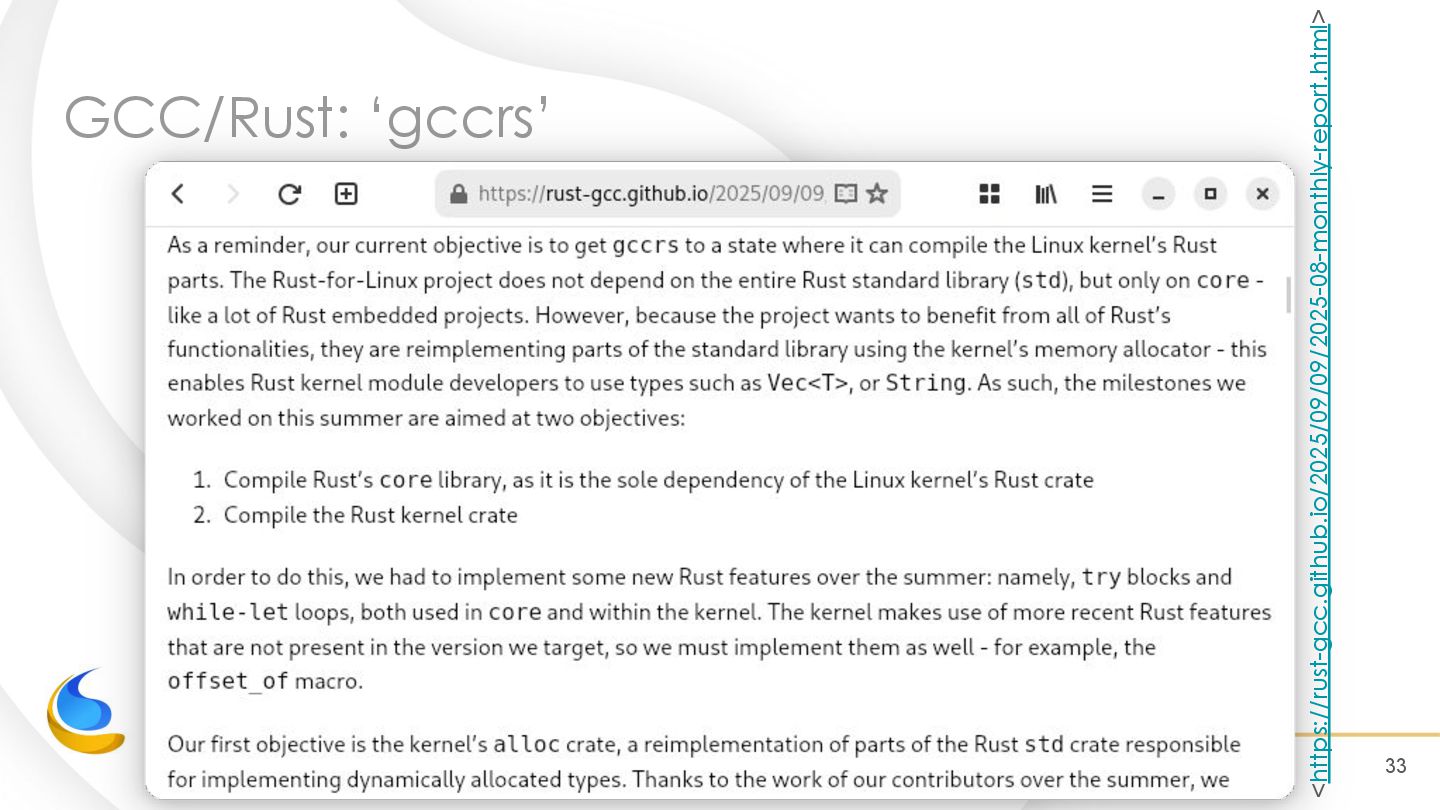Image resolution: width=1440 pixels, height=810 pixels.
Task: Go back in the browser history
Action: click(178, 194)
